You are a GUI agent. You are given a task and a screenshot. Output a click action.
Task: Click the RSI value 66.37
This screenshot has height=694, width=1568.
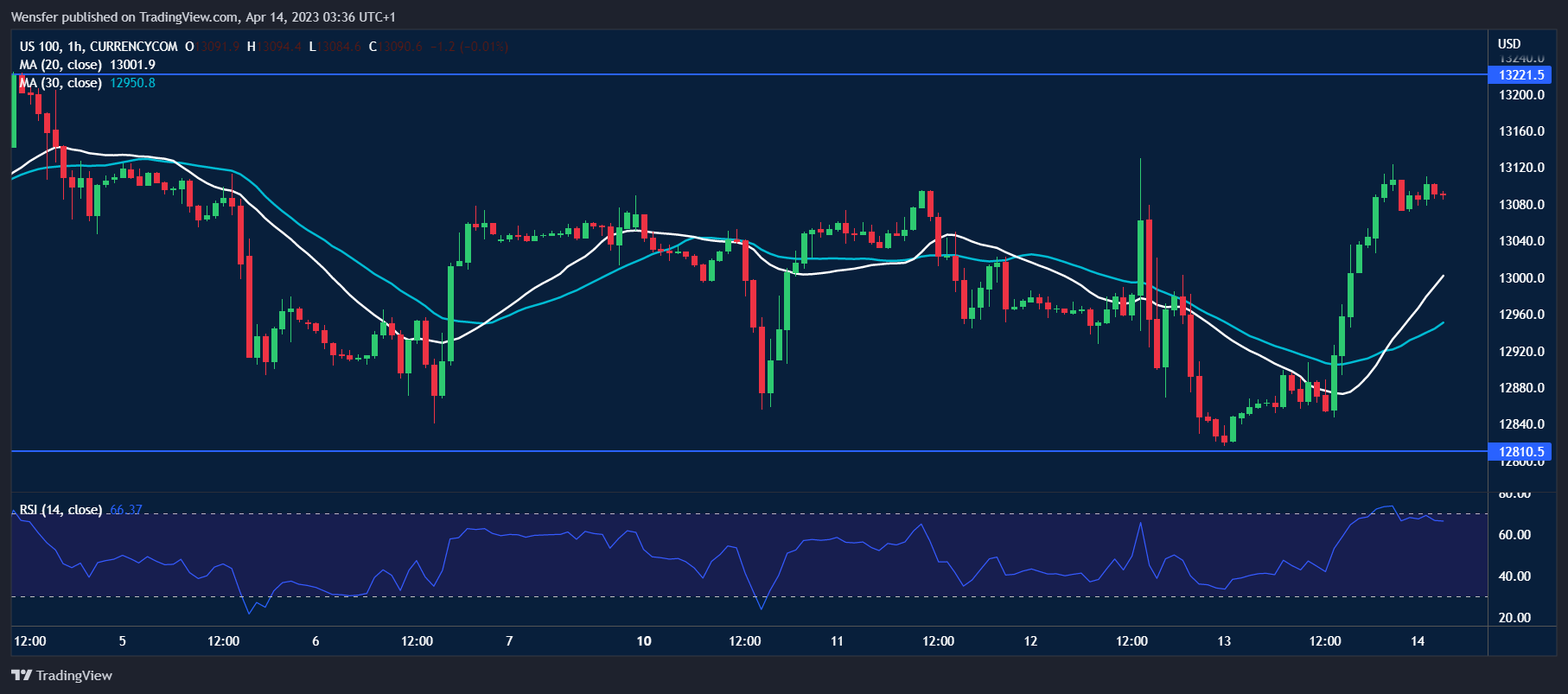pos(126,510)
